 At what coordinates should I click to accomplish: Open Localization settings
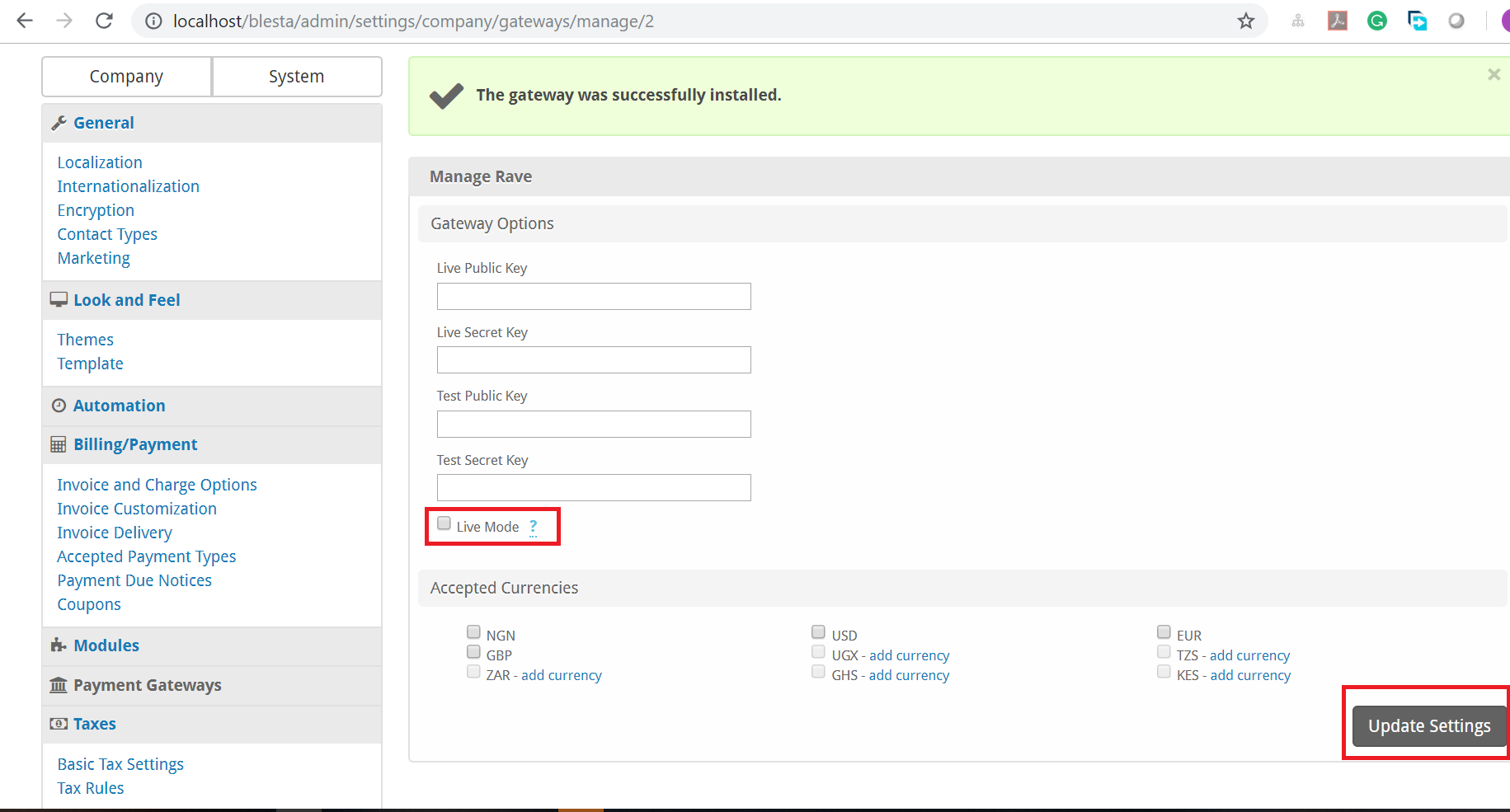(100, 162)
